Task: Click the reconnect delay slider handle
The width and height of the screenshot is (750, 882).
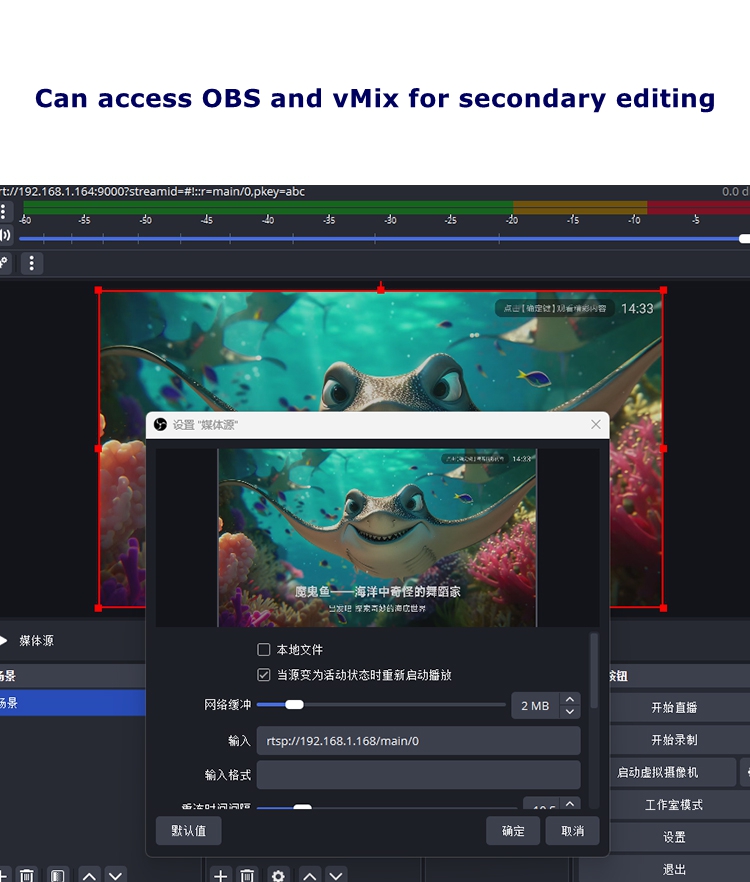Action: 302,807
